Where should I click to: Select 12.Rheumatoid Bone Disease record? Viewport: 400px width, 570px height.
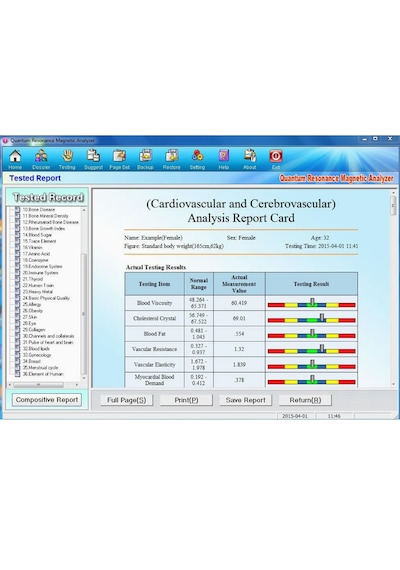pos(51,222)
